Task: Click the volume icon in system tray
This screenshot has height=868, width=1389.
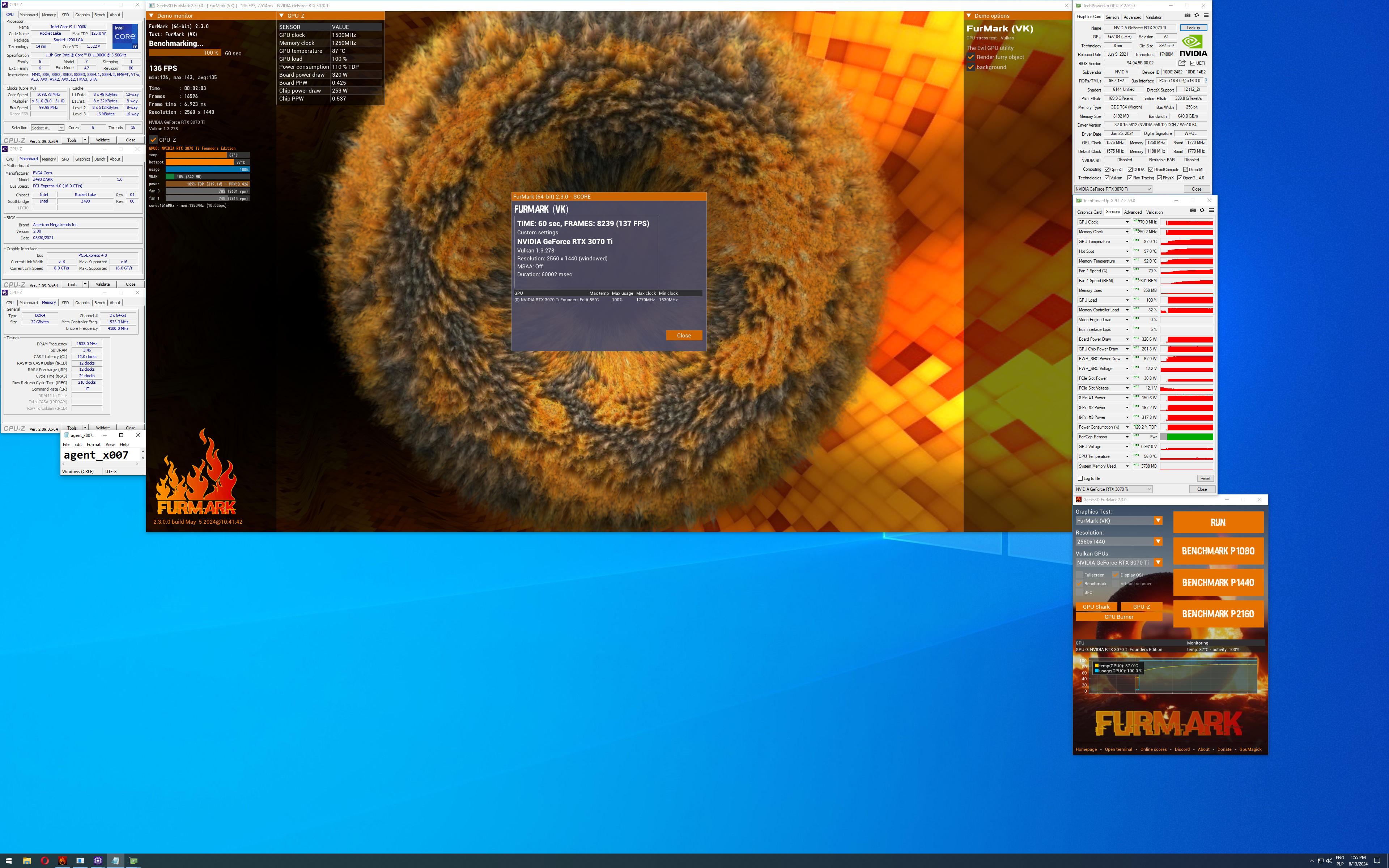Action: click(1329, 860)
